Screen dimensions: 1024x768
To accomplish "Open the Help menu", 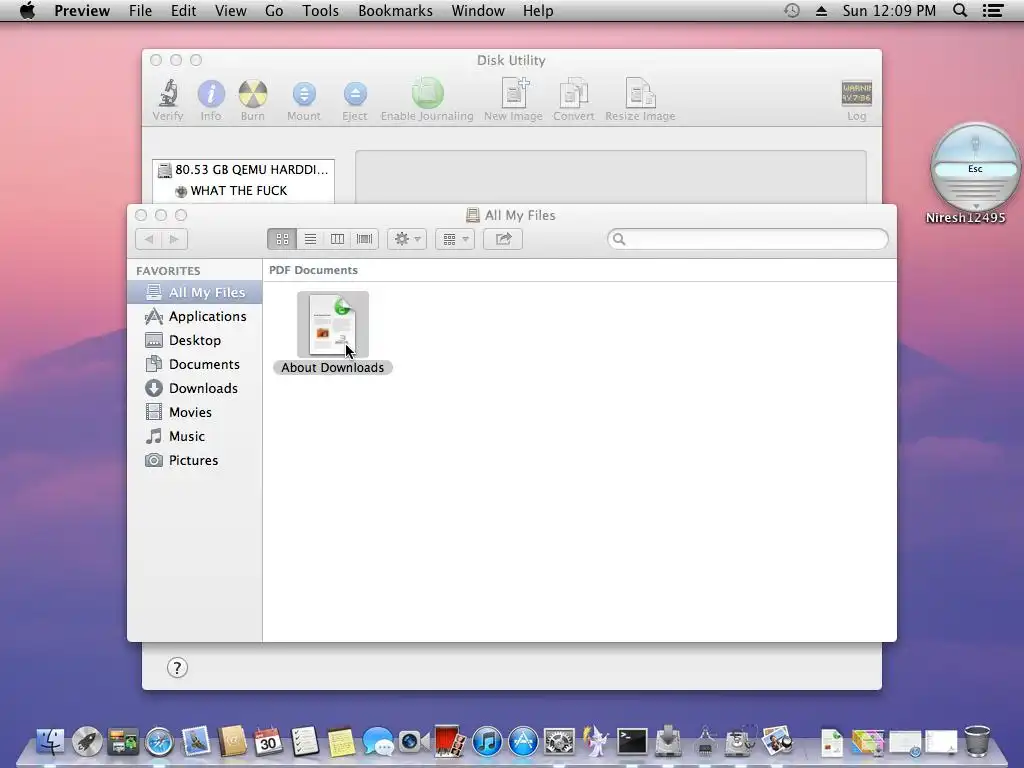I will (538, 11).
